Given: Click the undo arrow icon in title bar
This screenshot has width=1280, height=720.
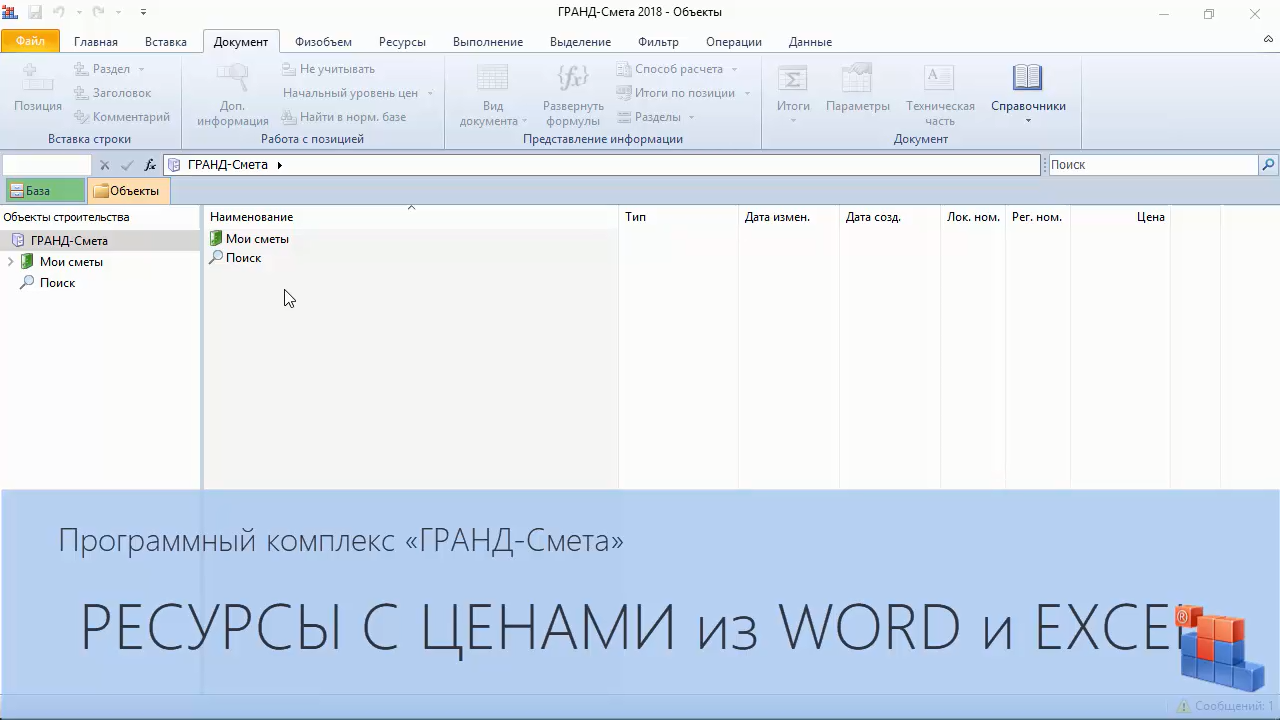Looking at the screenshot, I should click(x=61, y=13).
